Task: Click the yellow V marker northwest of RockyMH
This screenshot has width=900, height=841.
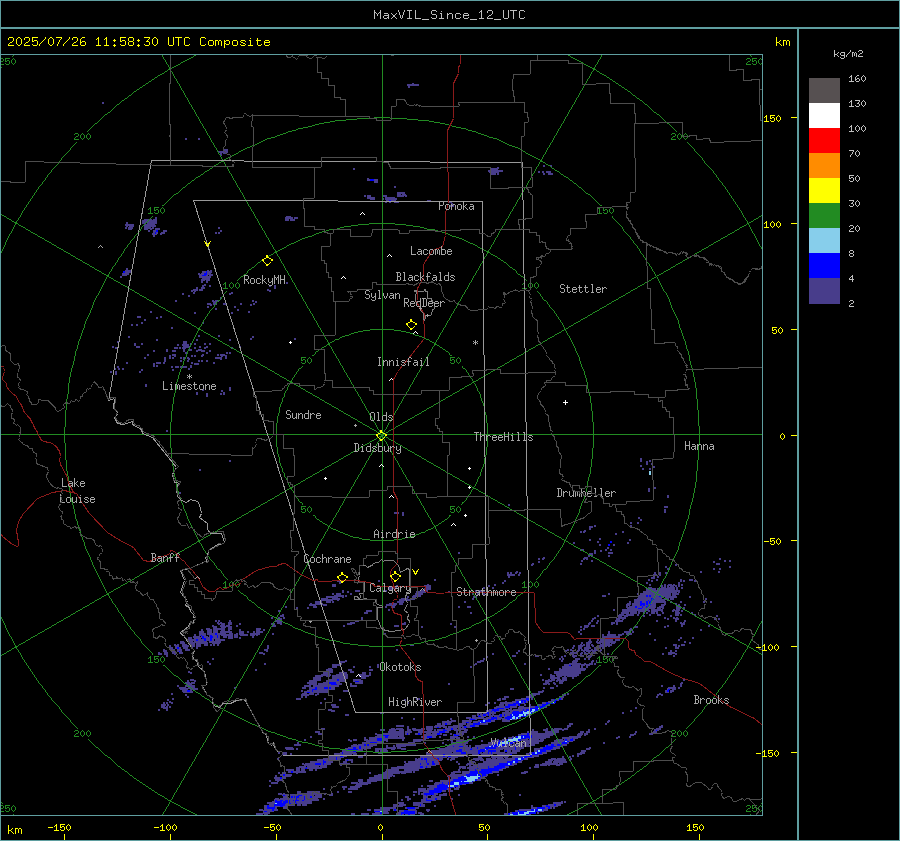Action: tap(208, 244)
